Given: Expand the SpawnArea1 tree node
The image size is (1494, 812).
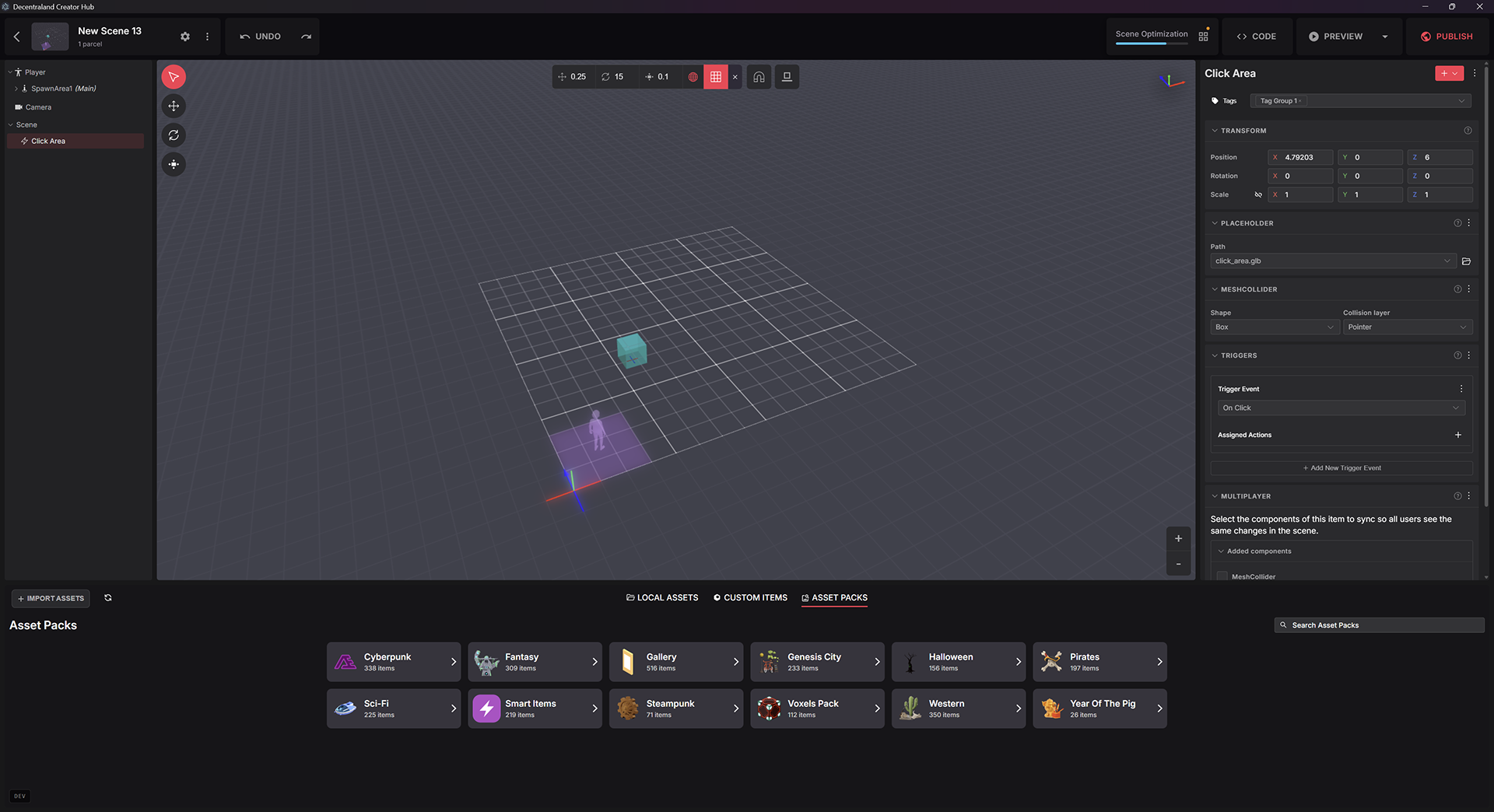Looking at the screenshot, I should coord(16,89).
